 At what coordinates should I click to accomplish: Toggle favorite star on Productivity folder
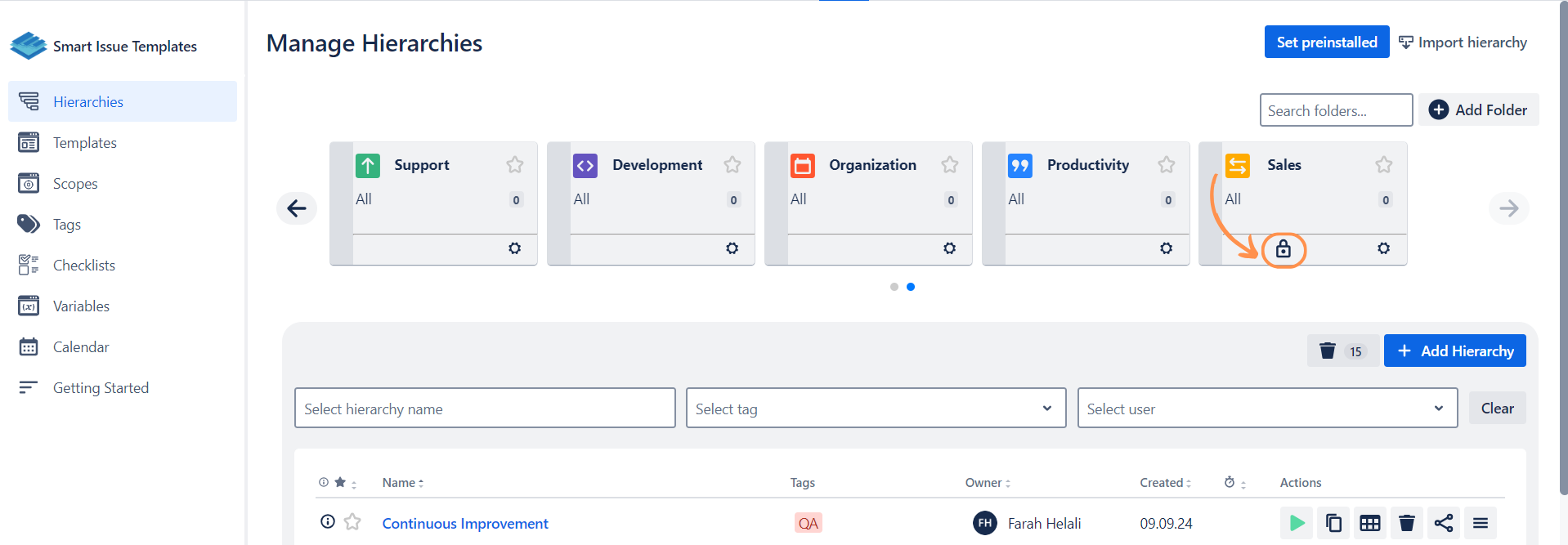click(x=1166, y=165)
